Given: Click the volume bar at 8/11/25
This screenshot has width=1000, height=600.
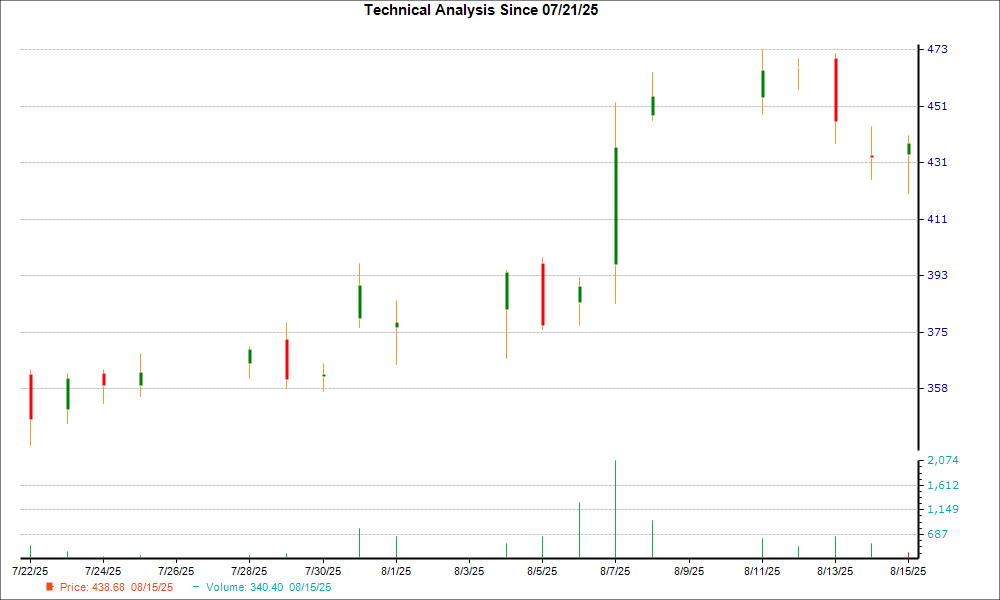Looking at the screenshot, I should (x=762, y=548).
